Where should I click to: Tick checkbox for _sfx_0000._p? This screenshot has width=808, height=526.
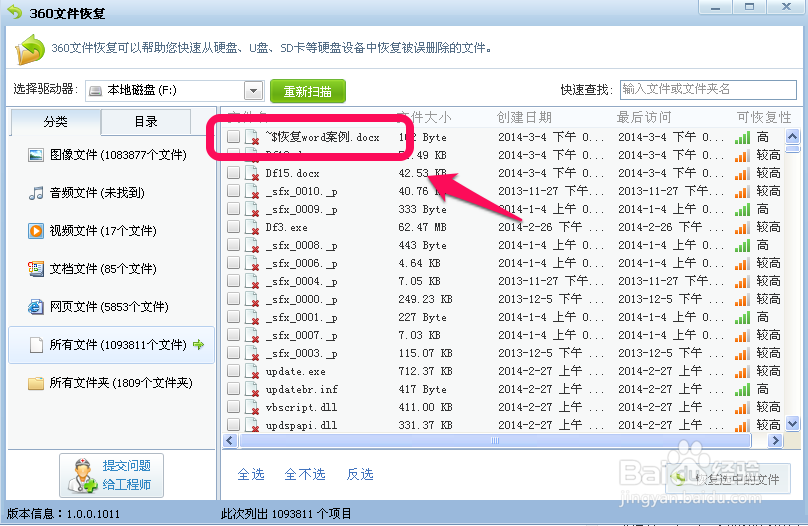[x=233, y=299]
